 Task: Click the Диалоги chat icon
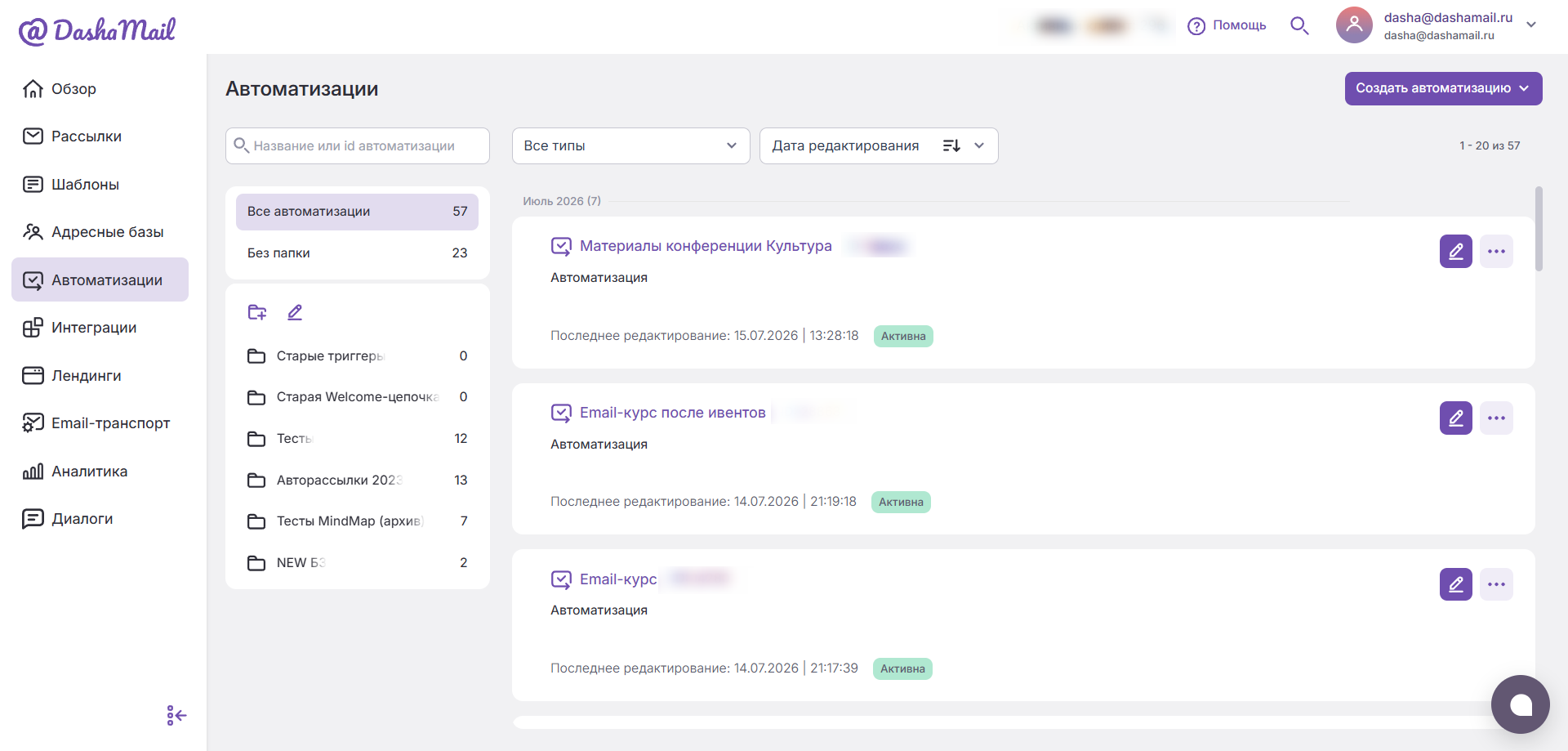[x=33, y=519]
